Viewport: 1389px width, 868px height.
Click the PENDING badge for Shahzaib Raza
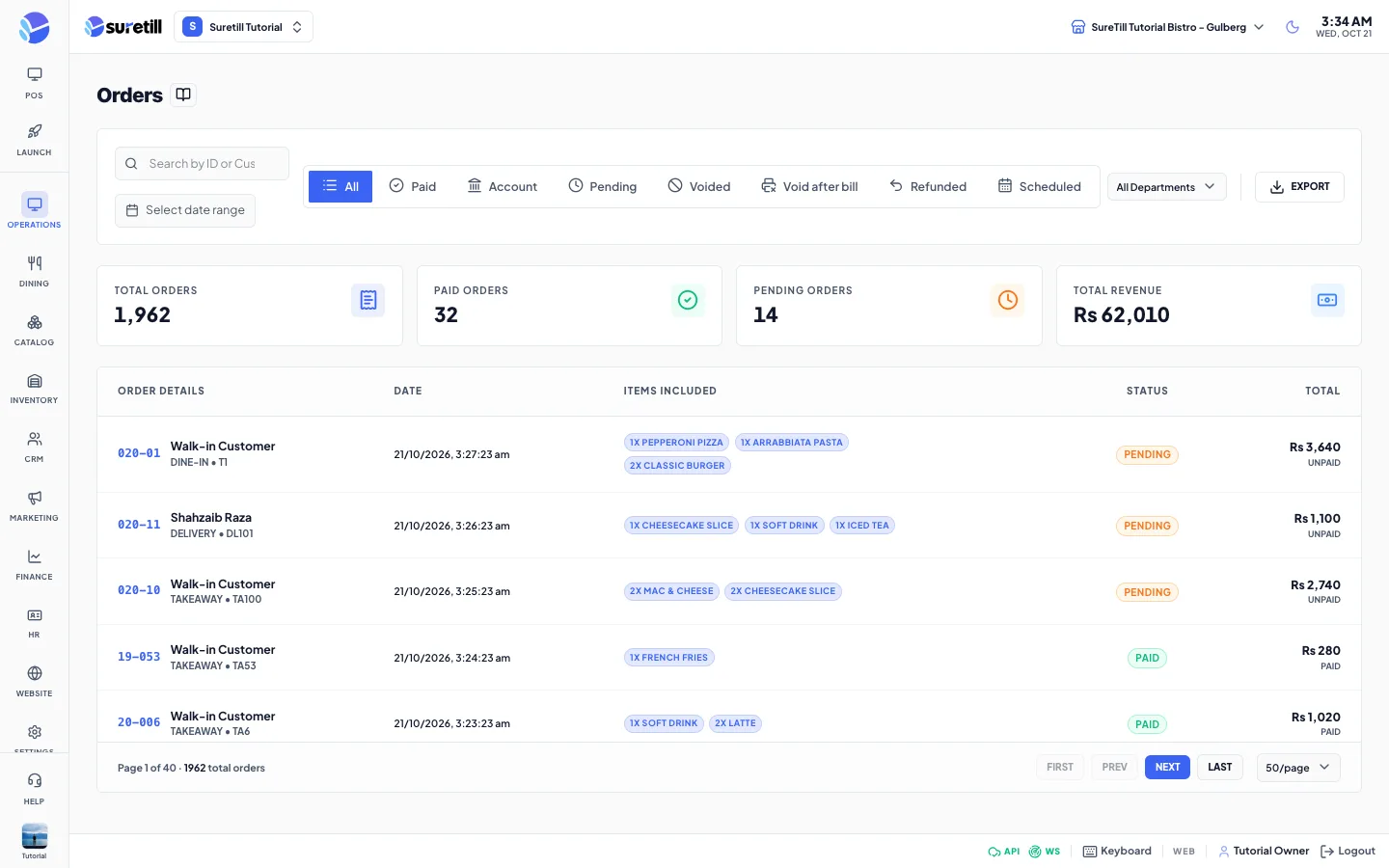pyautogui.click(x=1147, y=527)
